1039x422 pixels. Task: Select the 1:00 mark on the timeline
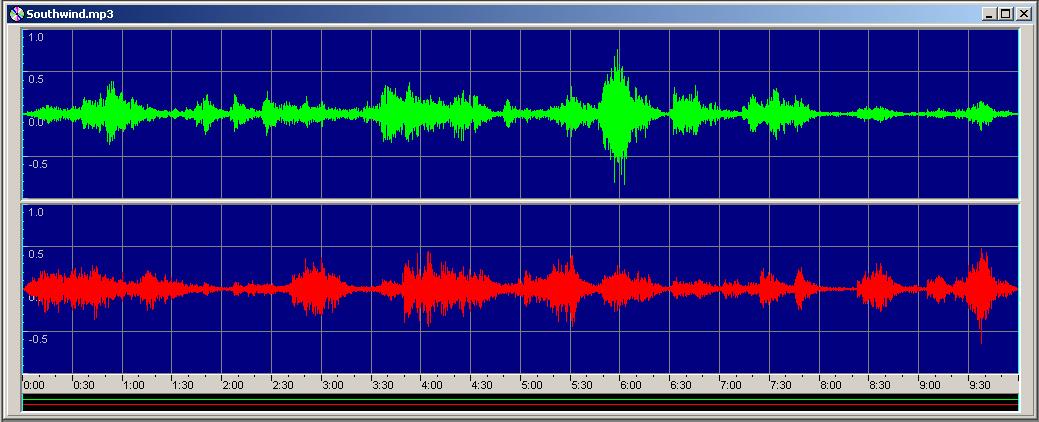coord(132,384)
